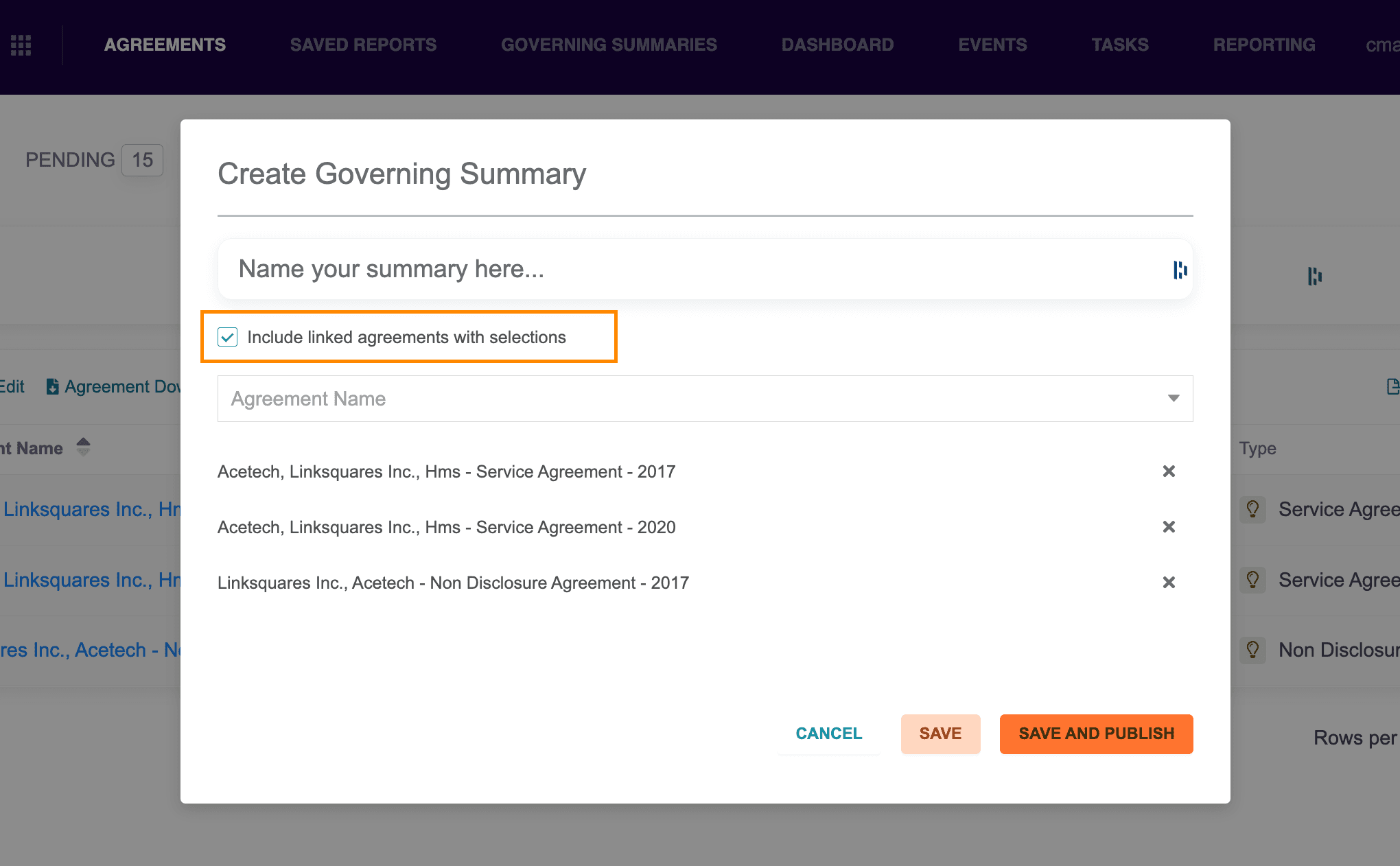Click SAVE AND PUBLISH button
The image size is (1400, 866).
click(x=1096, y=734)
